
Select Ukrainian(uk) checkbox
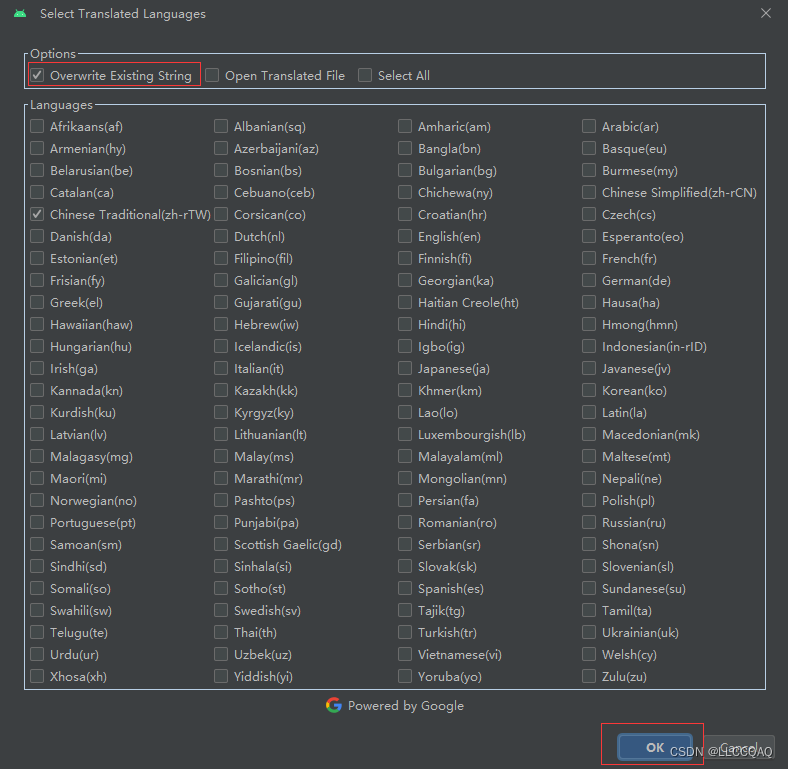[x=589, y=632]
